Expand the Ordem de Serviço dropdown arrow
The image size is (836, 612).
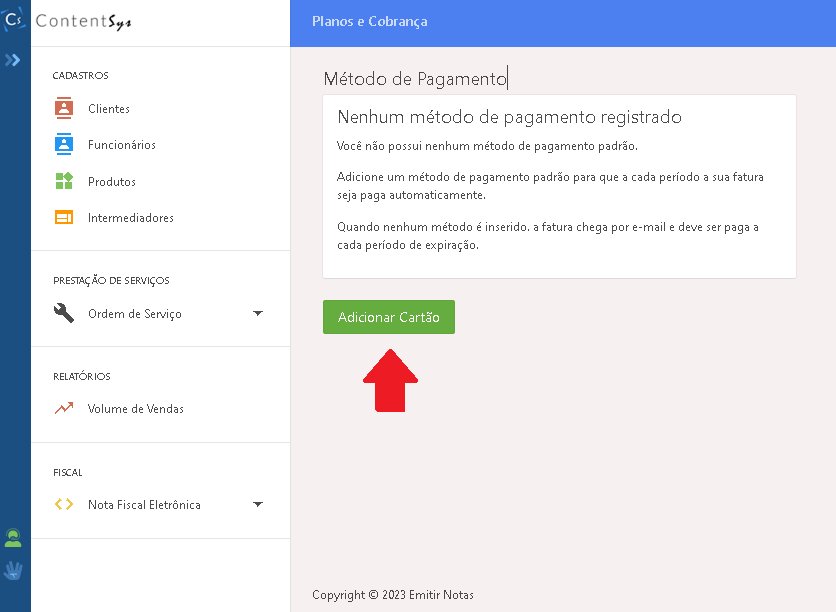point(257,313)
